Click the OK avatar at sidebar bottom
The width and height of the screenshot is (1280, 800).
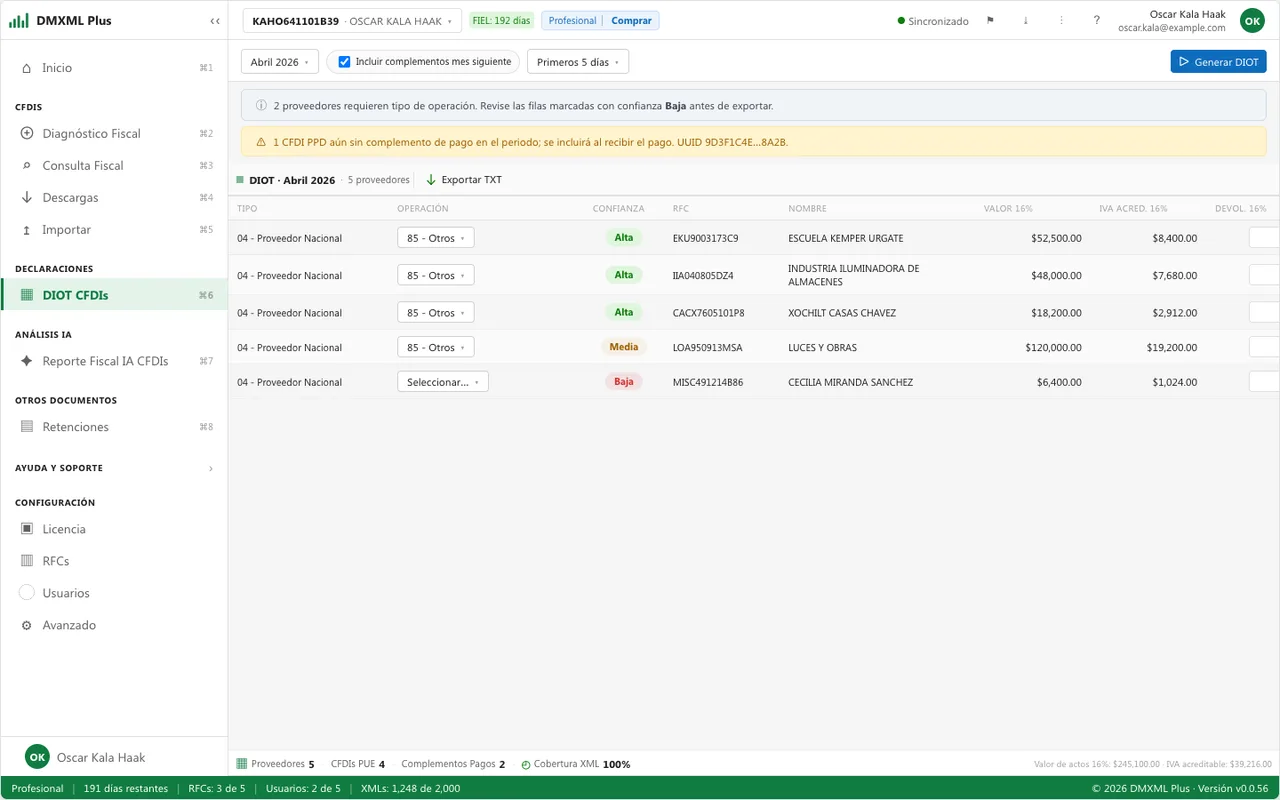(x=37, y=758)
